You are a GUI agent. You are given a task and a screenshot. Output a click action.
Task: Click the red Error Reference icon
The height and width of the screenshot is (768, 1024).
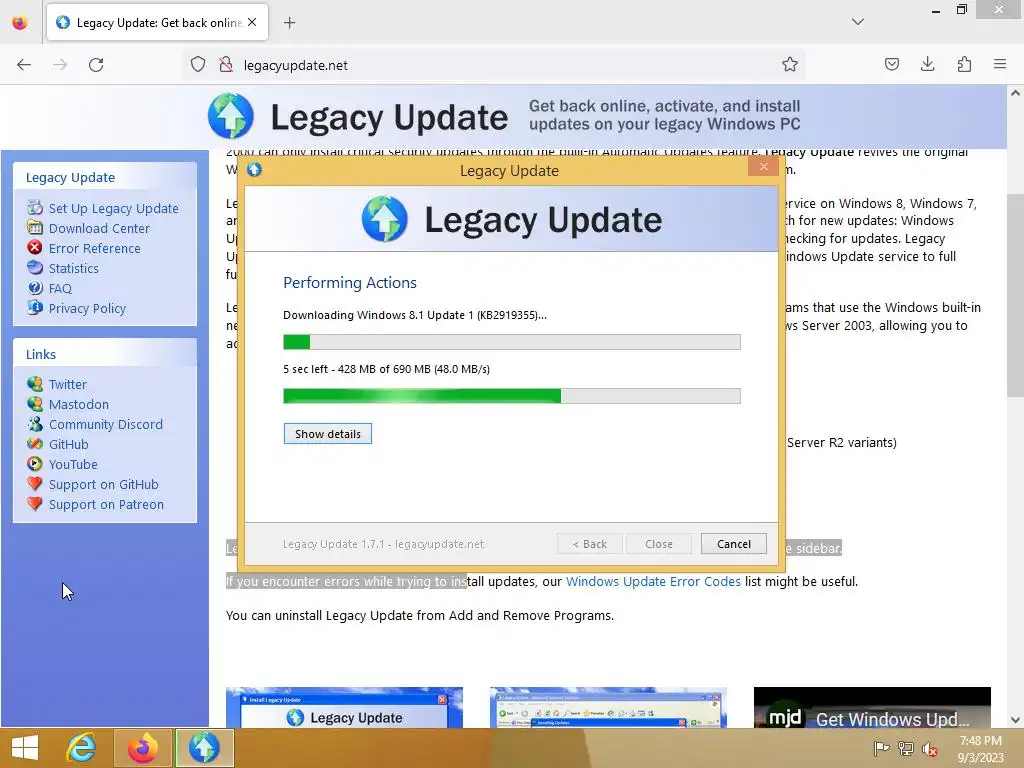tap(35, 248)
